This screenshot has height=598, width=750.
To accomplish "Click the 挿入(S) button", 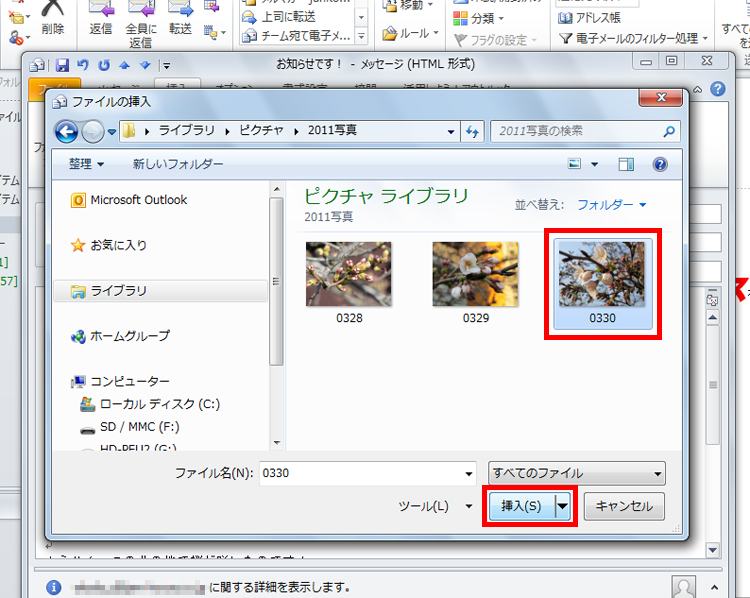I will [x=521, y=506].
